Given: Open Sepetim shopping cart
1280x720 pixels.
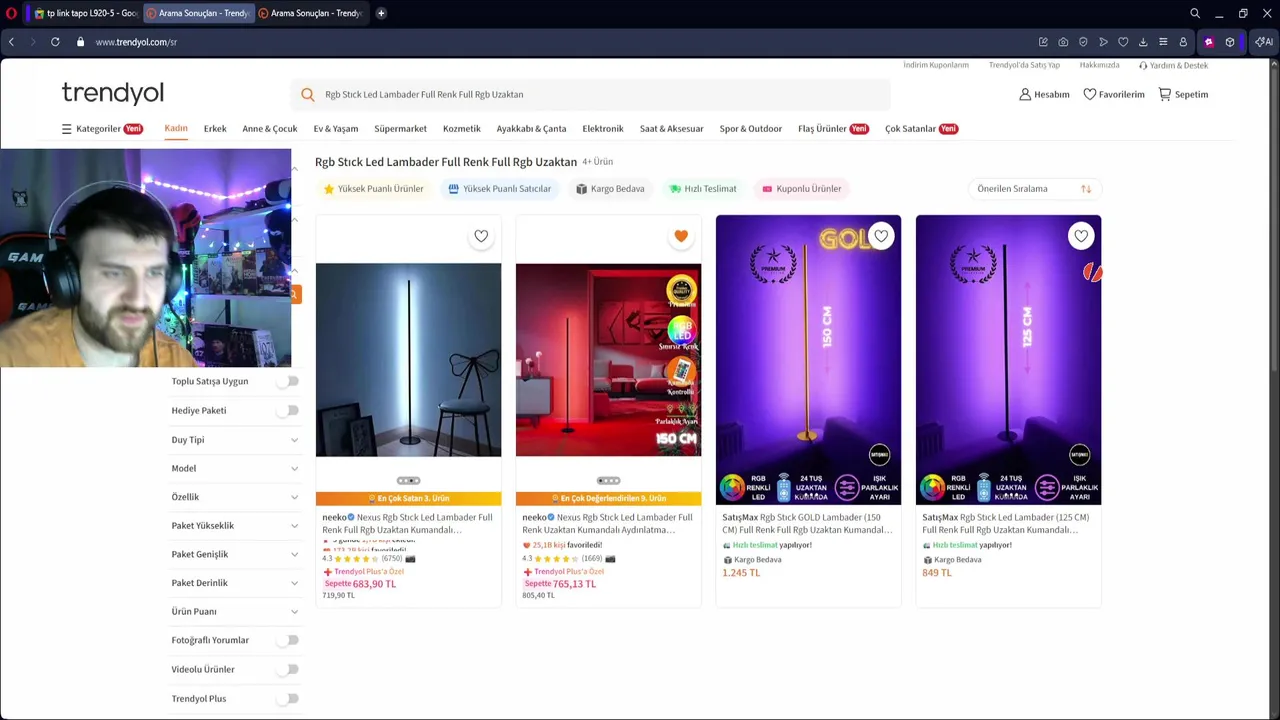Looking at the screenshot, I should (1183, 94).
